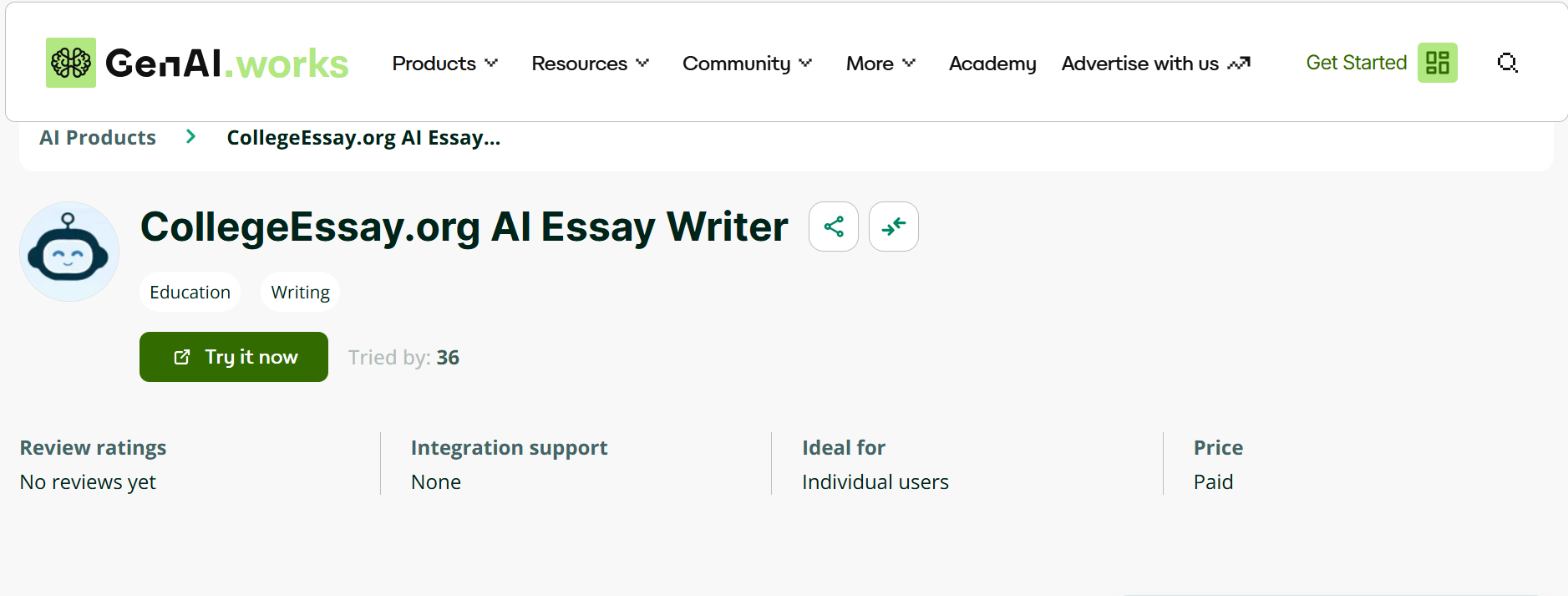Screen dimensions: 1568x596
Task: Select the Education category tag
Action: pos(190,292)
